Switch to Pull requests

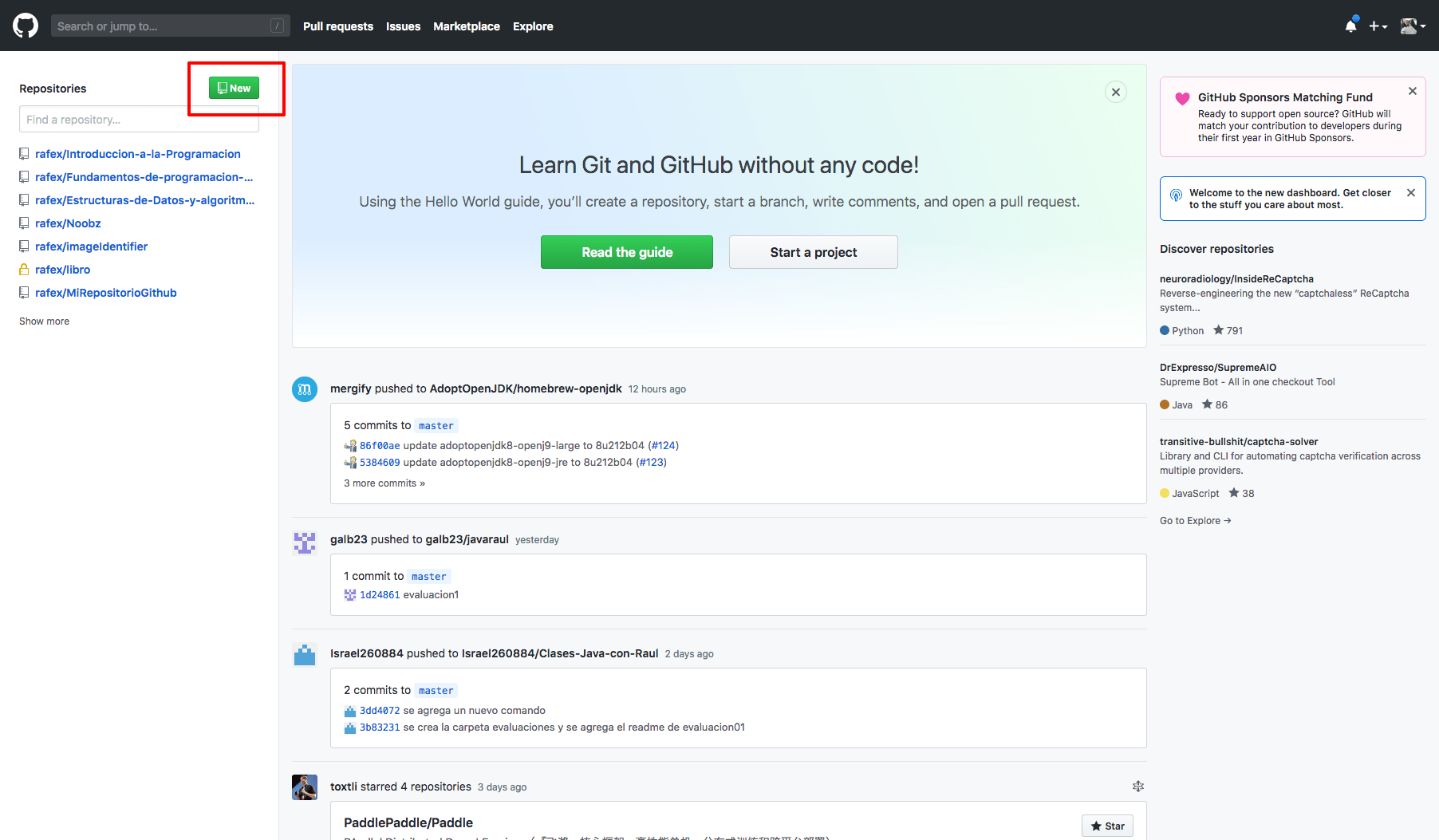pos(337,26)
